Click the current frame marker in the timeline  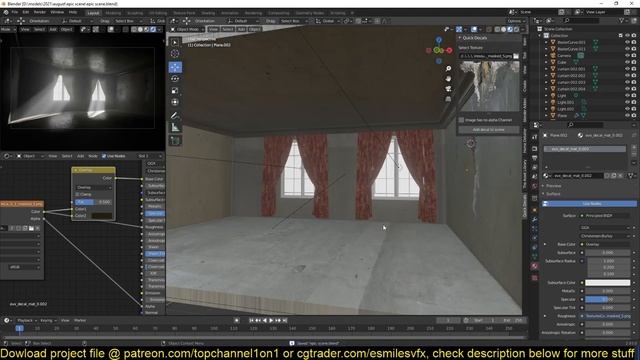19,328
